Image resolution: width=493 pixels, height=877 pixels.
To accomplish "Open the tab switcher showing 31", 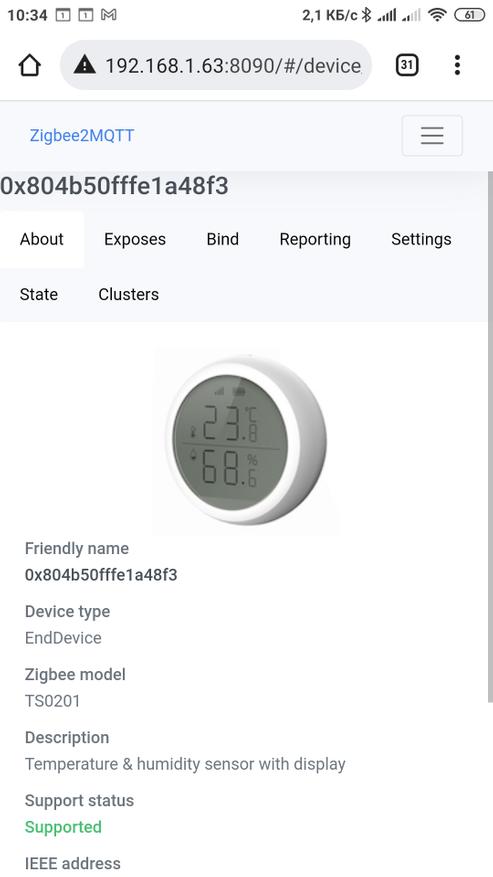I will (407, 65).
